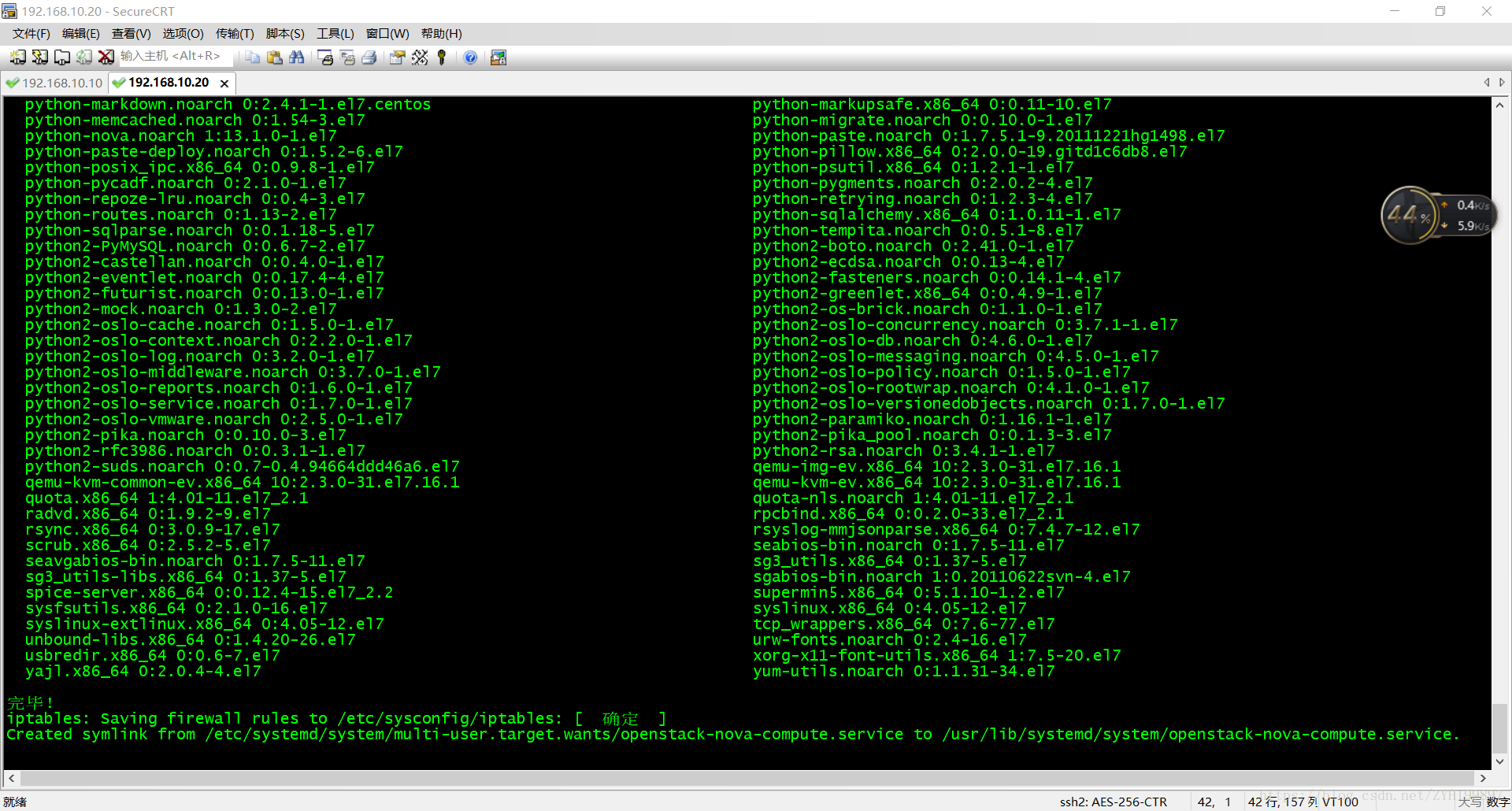Click the yum-utils.noarch terminal line
The height and width of the screenshot is (811, 1512).
[x=903, y=671]
